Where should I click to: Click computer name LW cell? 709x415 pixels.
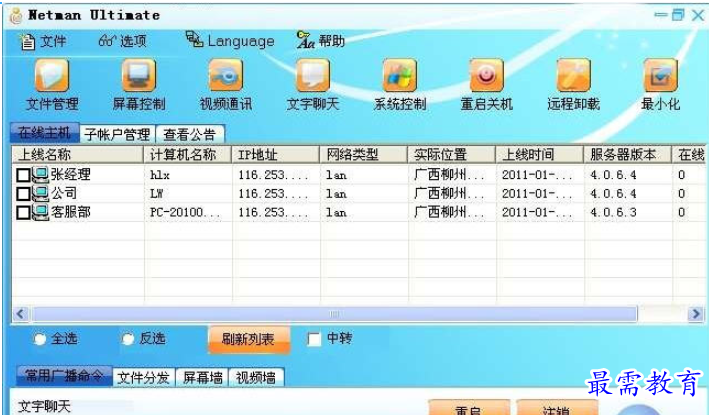click(156, 194)
